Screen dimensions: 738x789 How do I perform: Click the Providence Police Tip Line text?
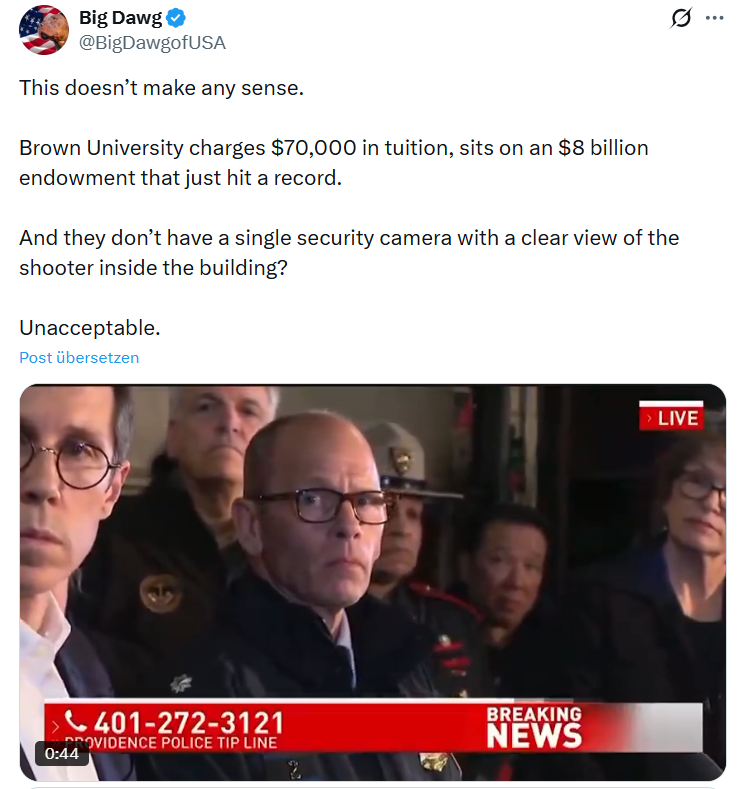[x=171, y=743]
